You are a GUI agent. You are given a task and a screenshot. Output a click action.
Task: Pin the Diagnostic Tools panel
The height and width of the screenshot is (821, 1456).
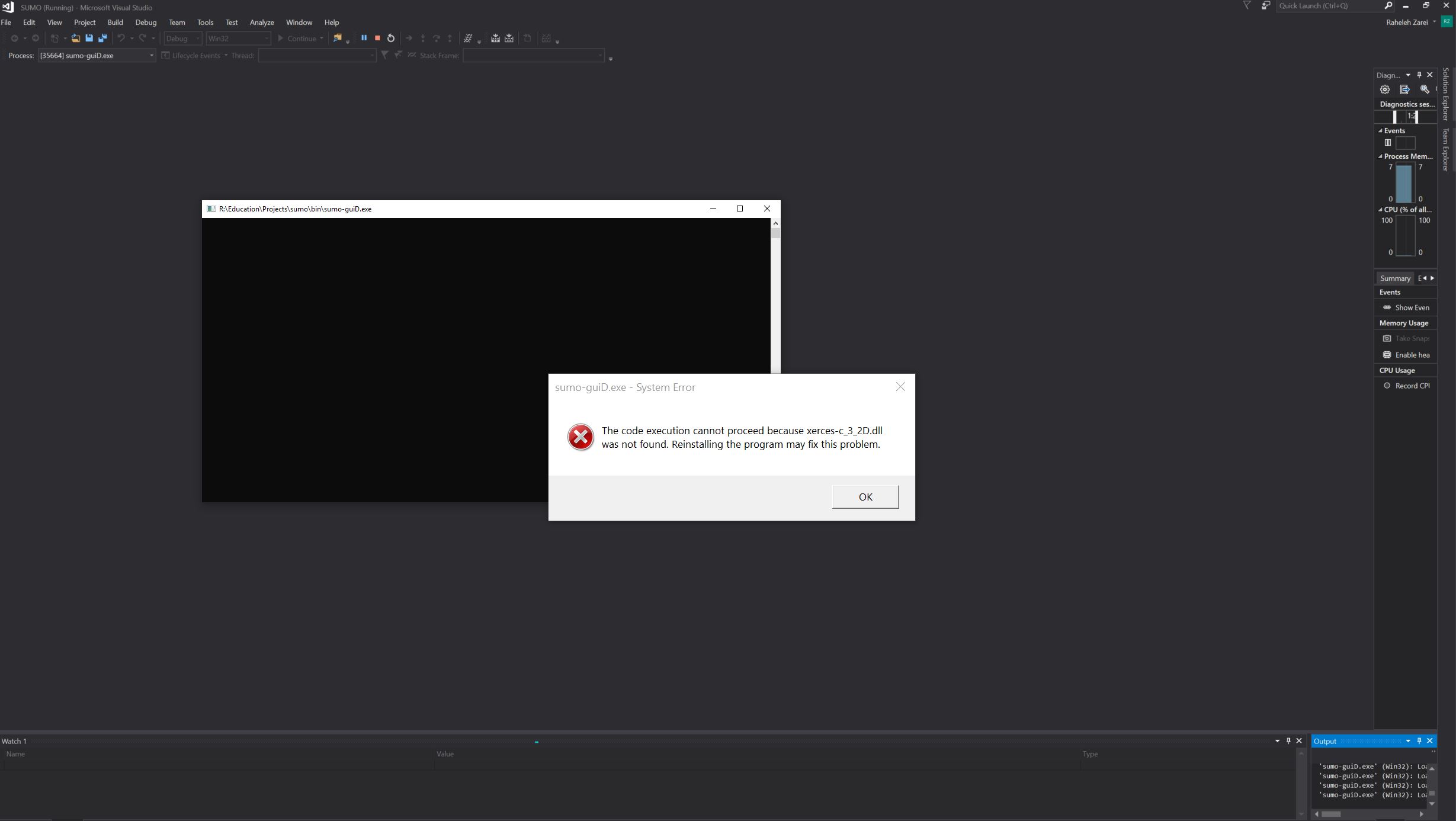coord(1419,75)
